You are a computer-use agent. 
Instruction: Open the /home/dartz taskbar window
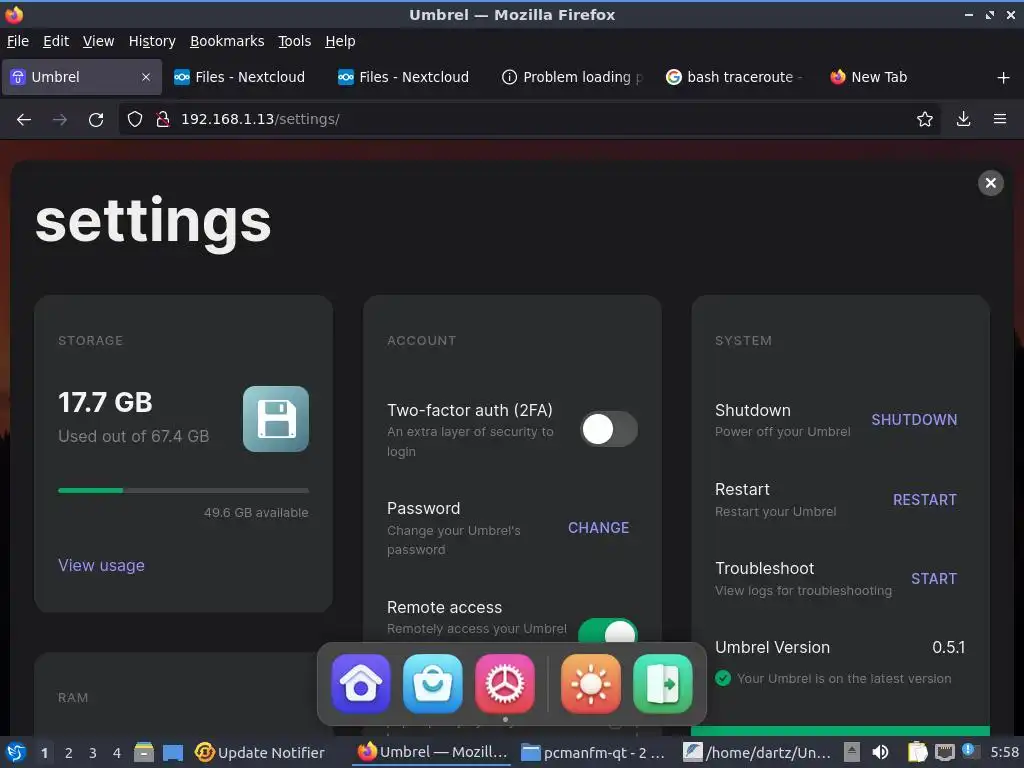coord(757,753)
